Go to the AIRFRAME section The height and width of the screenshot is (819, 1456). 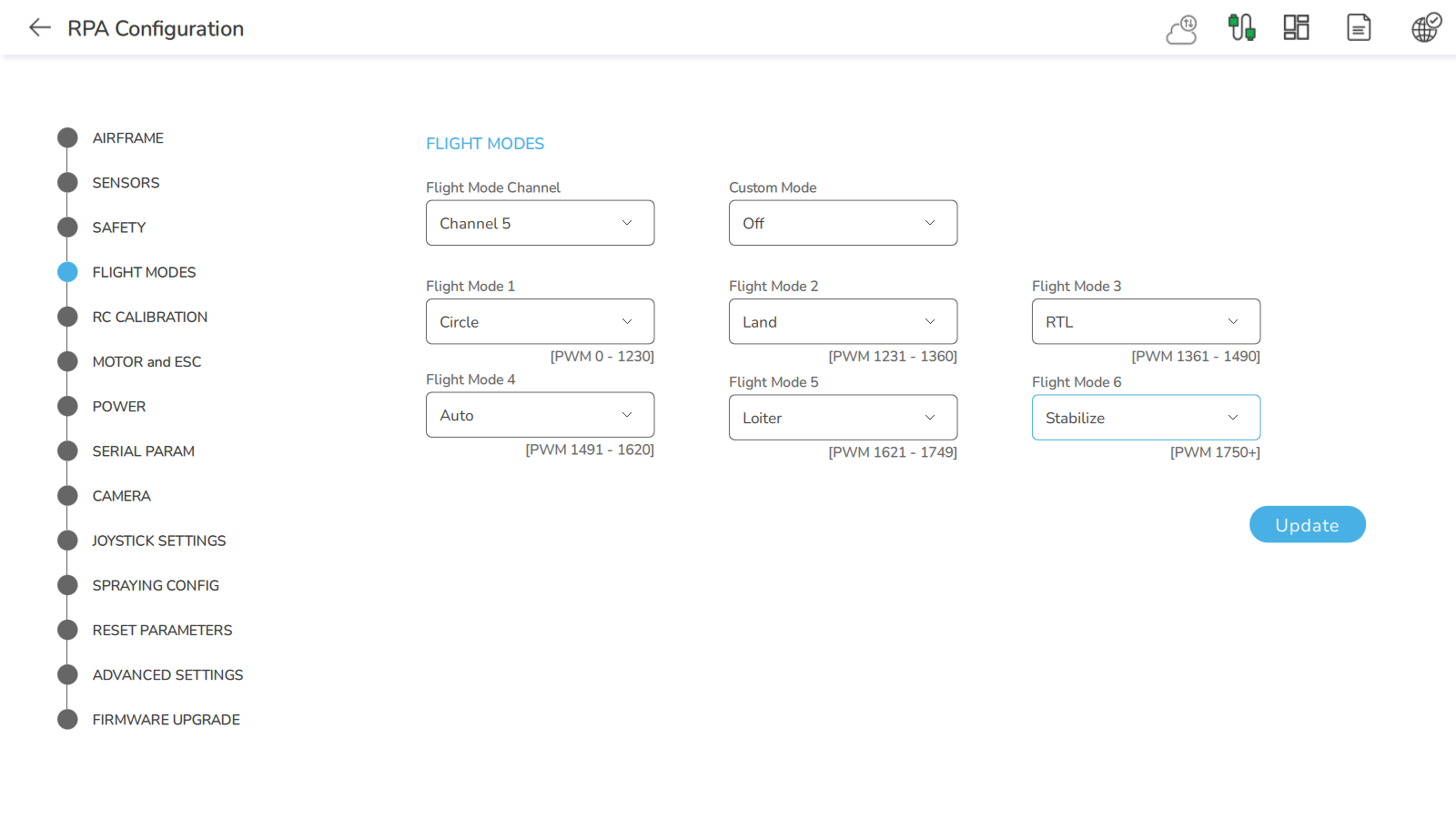pos(127,138)
